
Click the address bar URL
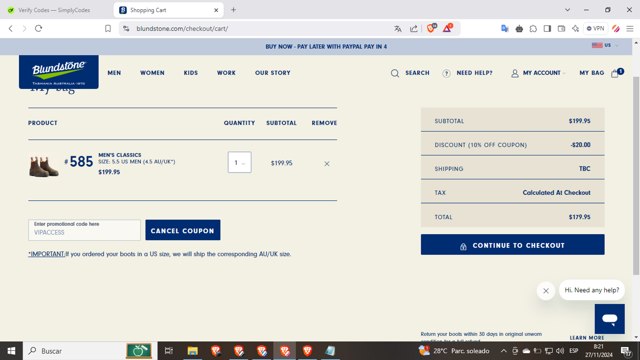pos(182,29)
